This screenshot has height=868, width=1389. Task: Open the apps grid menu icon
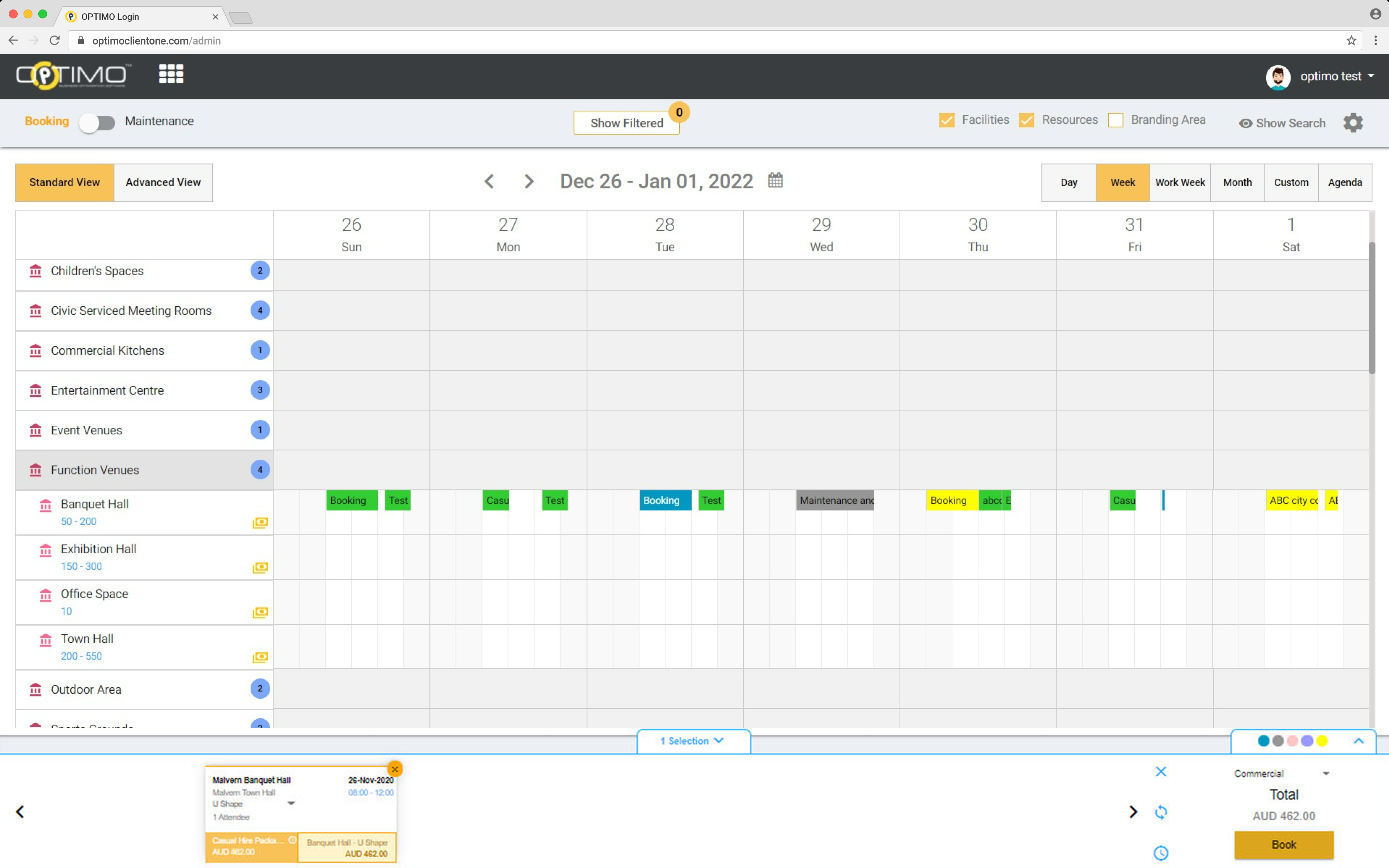click(x=171, y=74)
